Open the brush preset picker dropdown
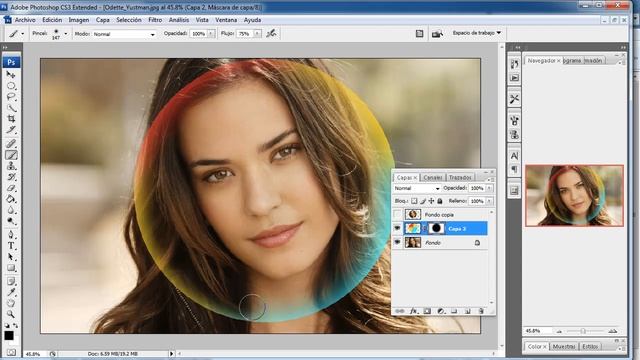Viewport: 640px width, 360px height. pyautogui.click(x=66, y=34)
